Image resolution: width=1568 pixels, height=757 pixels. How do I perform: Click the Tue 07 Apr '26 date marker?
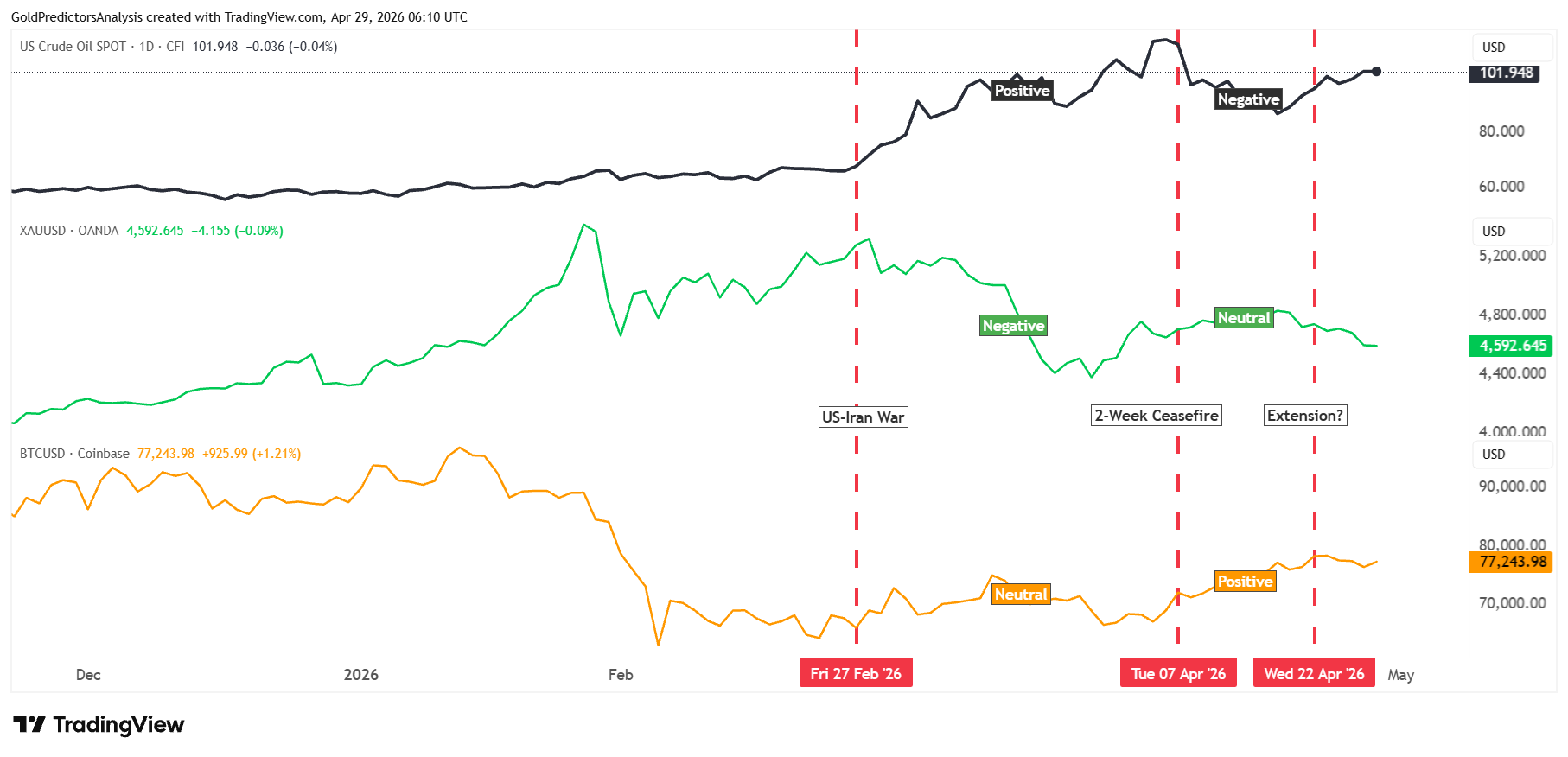[x=1178, y=674]
